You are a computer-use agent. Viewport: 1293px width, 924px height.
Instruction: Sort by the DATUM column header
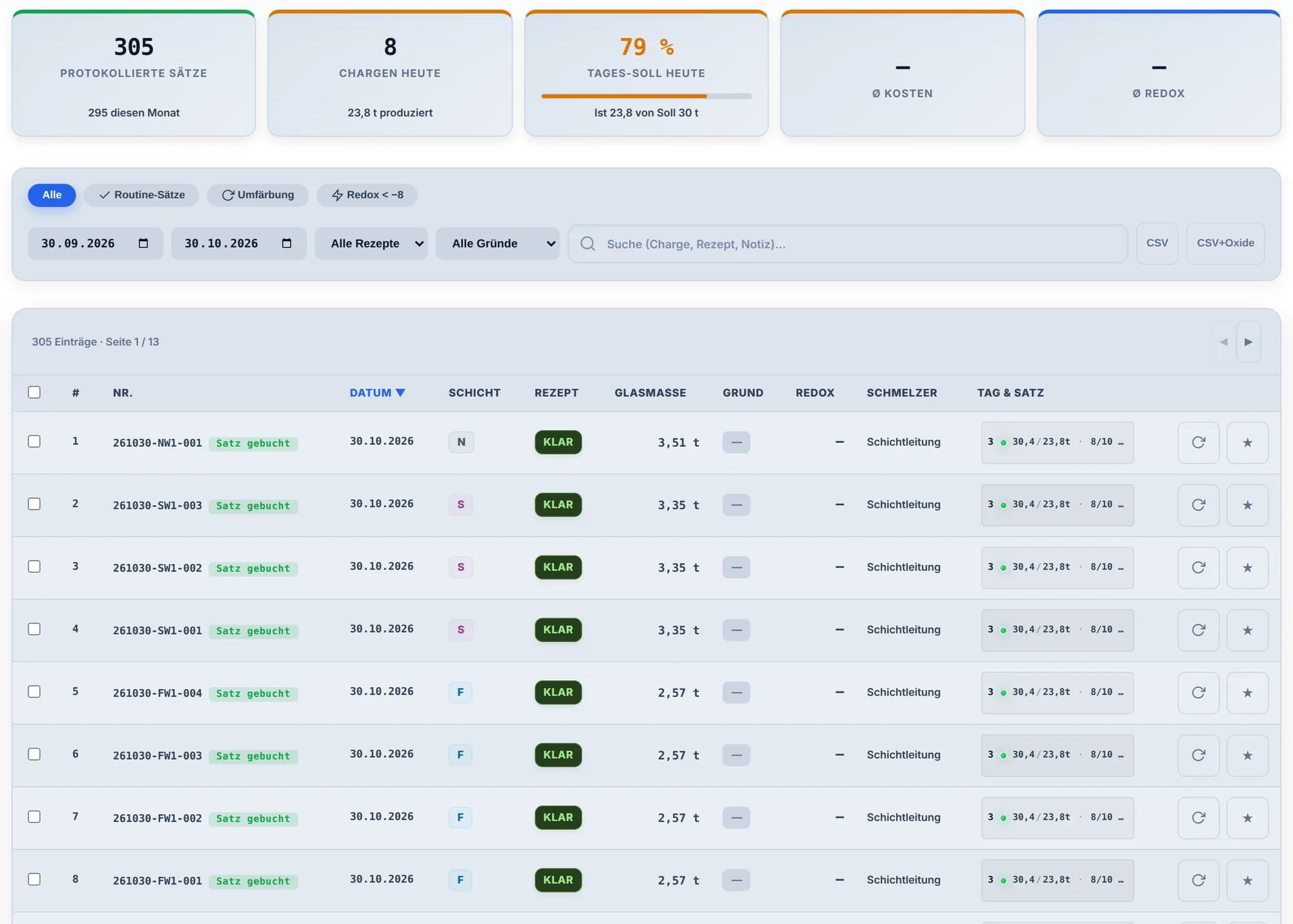[x=377, y=392]
